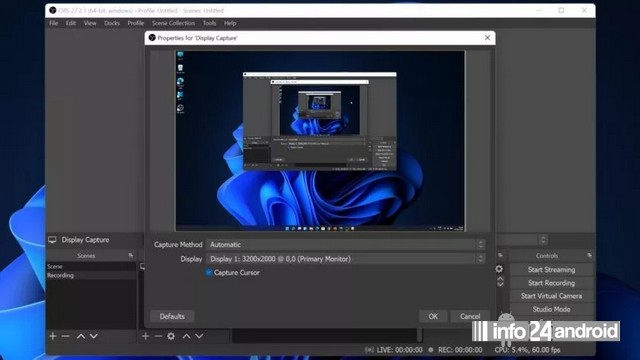
Task: Move scene up with arrow icon
Action: coord(81,336)
